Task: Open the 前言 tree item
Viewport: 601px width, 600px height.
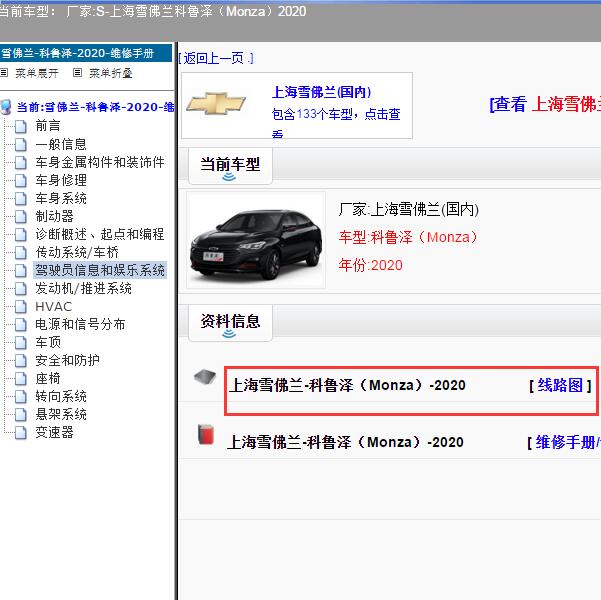Action: 48,126
